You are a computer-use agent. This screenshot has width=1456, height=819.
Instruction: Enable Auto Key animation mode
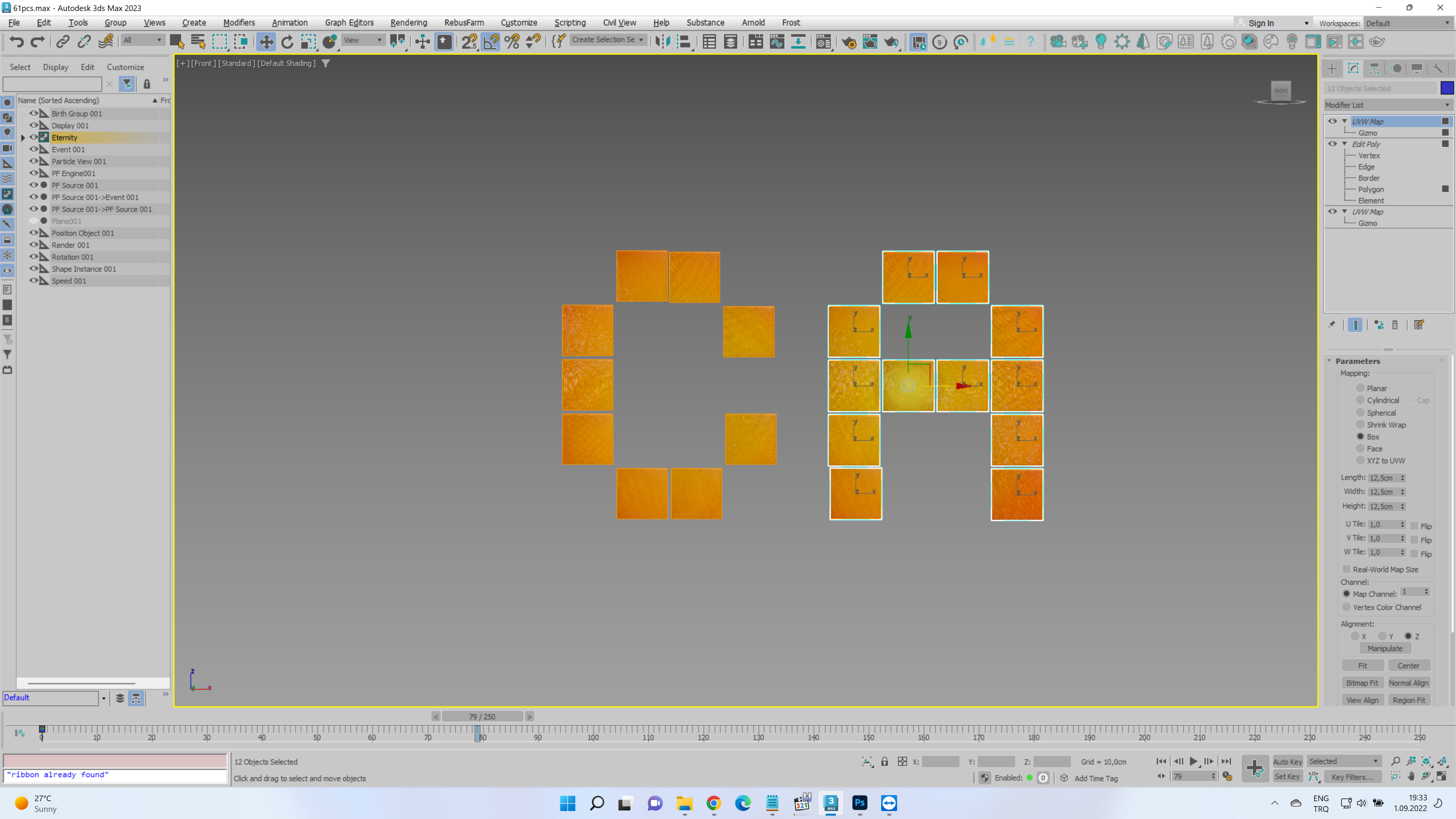click(1288, 761)
